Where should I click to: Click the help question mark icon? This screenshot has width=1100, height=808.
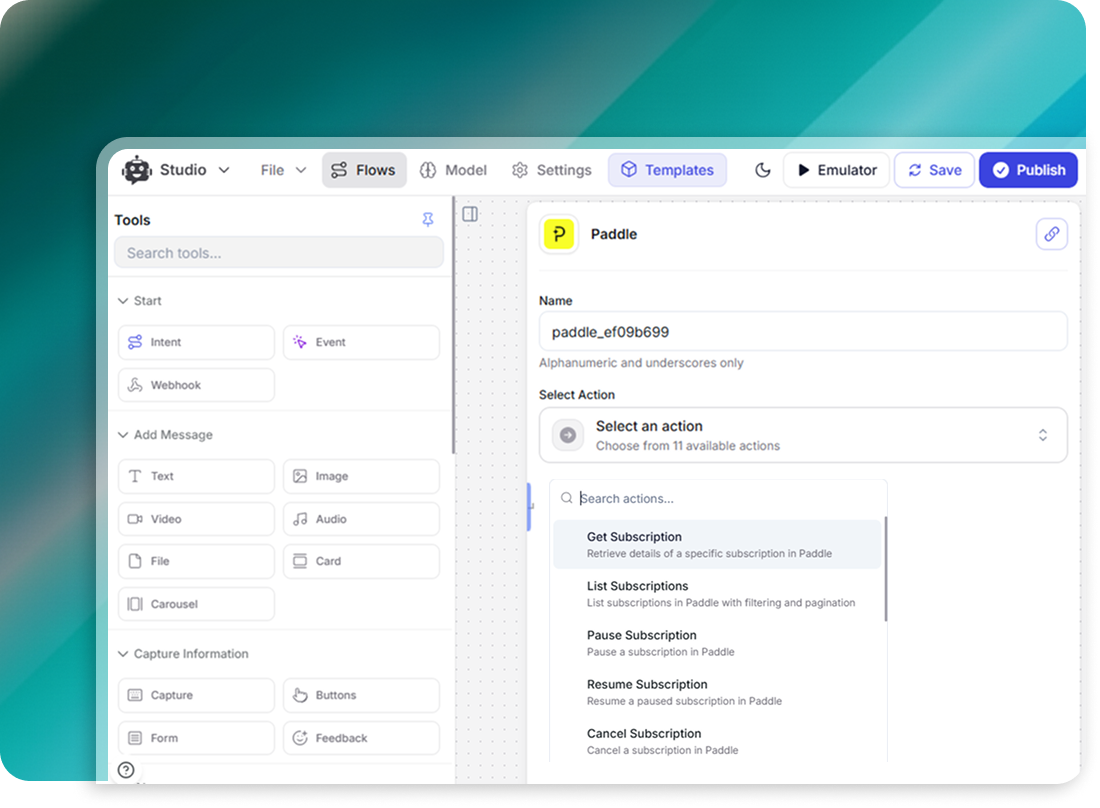[125, 770]
